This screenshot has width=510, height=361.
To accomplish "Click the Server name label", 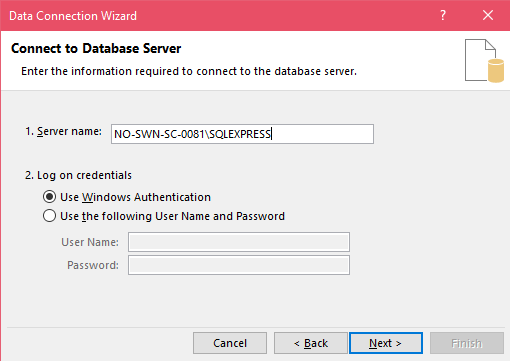I will (x=63, y=131).
